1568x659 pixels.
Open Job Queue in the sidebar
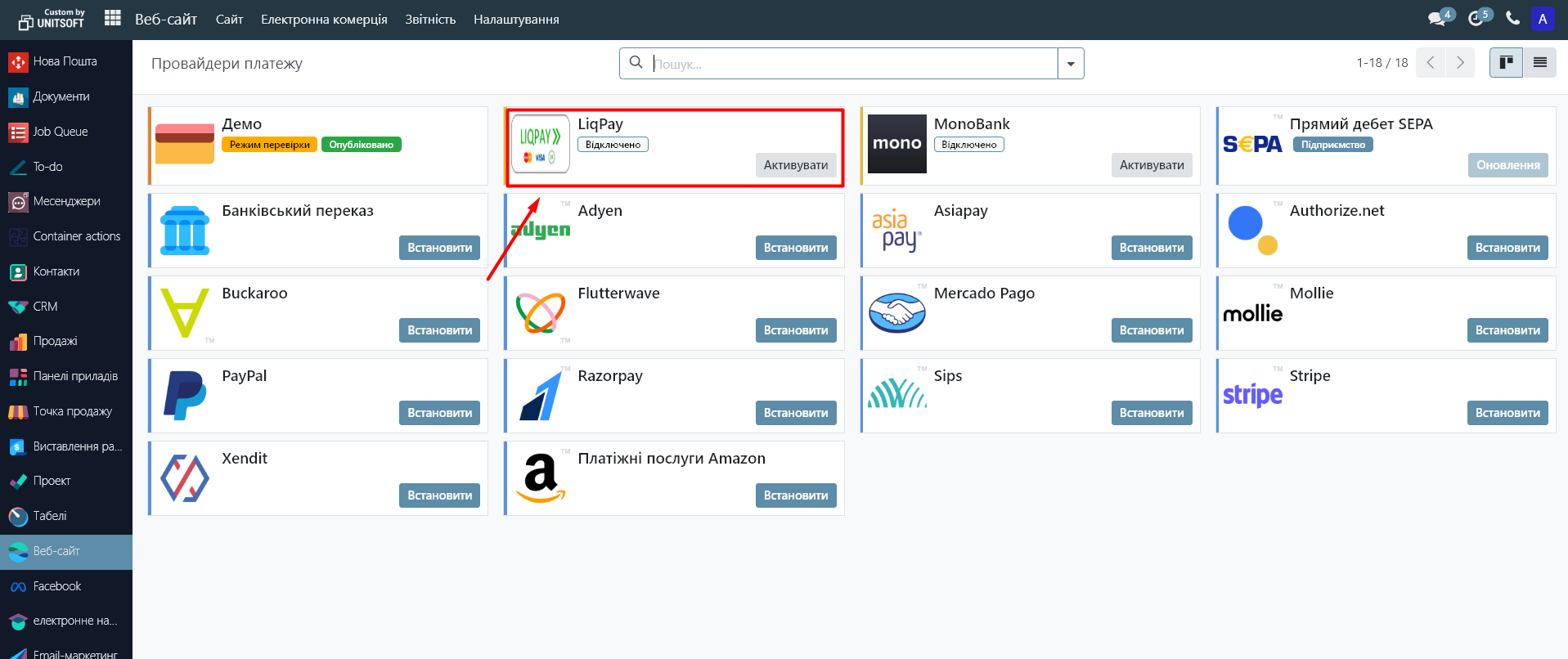click(66, 132)
